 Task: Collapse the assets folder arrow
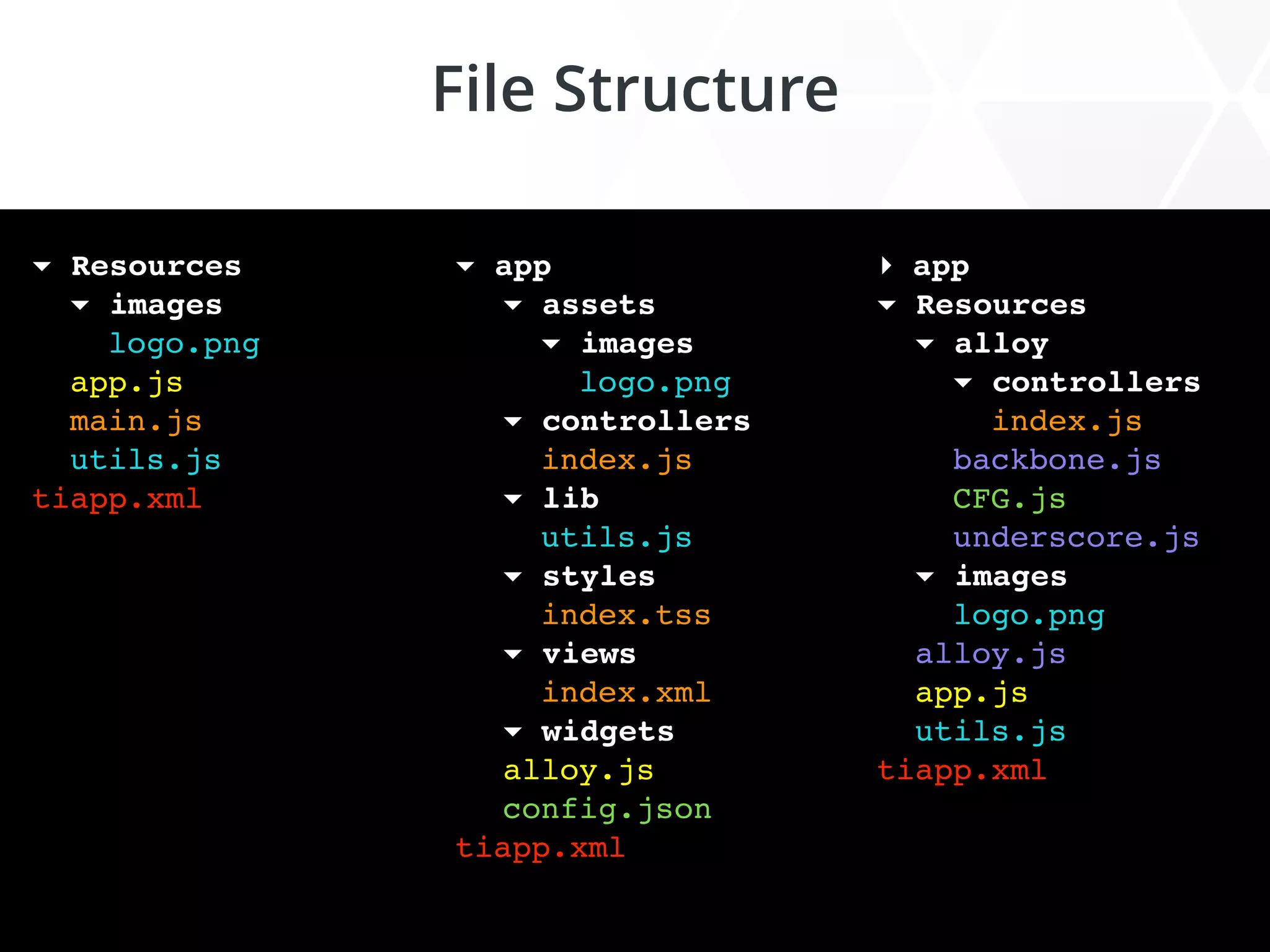513,305
